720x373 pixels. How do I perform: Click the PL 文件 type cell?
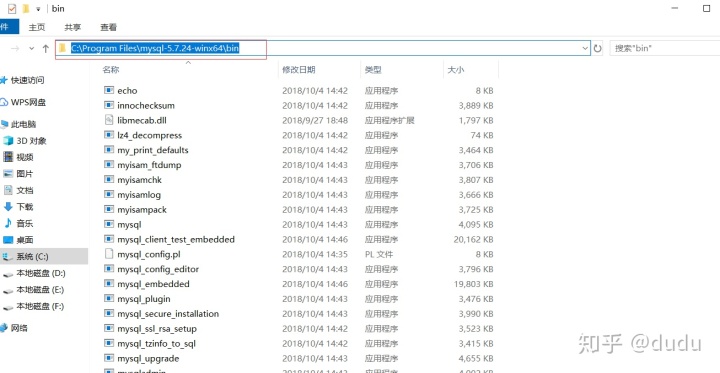point(379,254)
